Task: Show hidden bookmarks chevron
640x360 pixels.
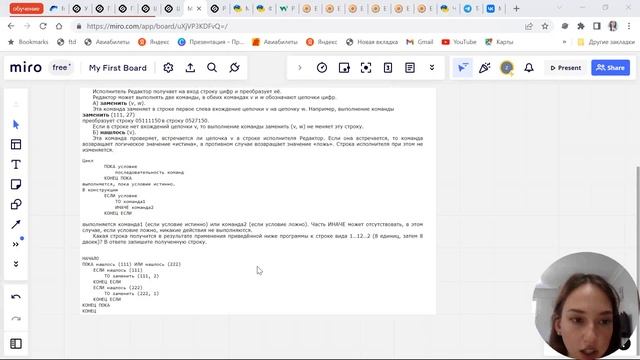Action: tap(564, 42)
